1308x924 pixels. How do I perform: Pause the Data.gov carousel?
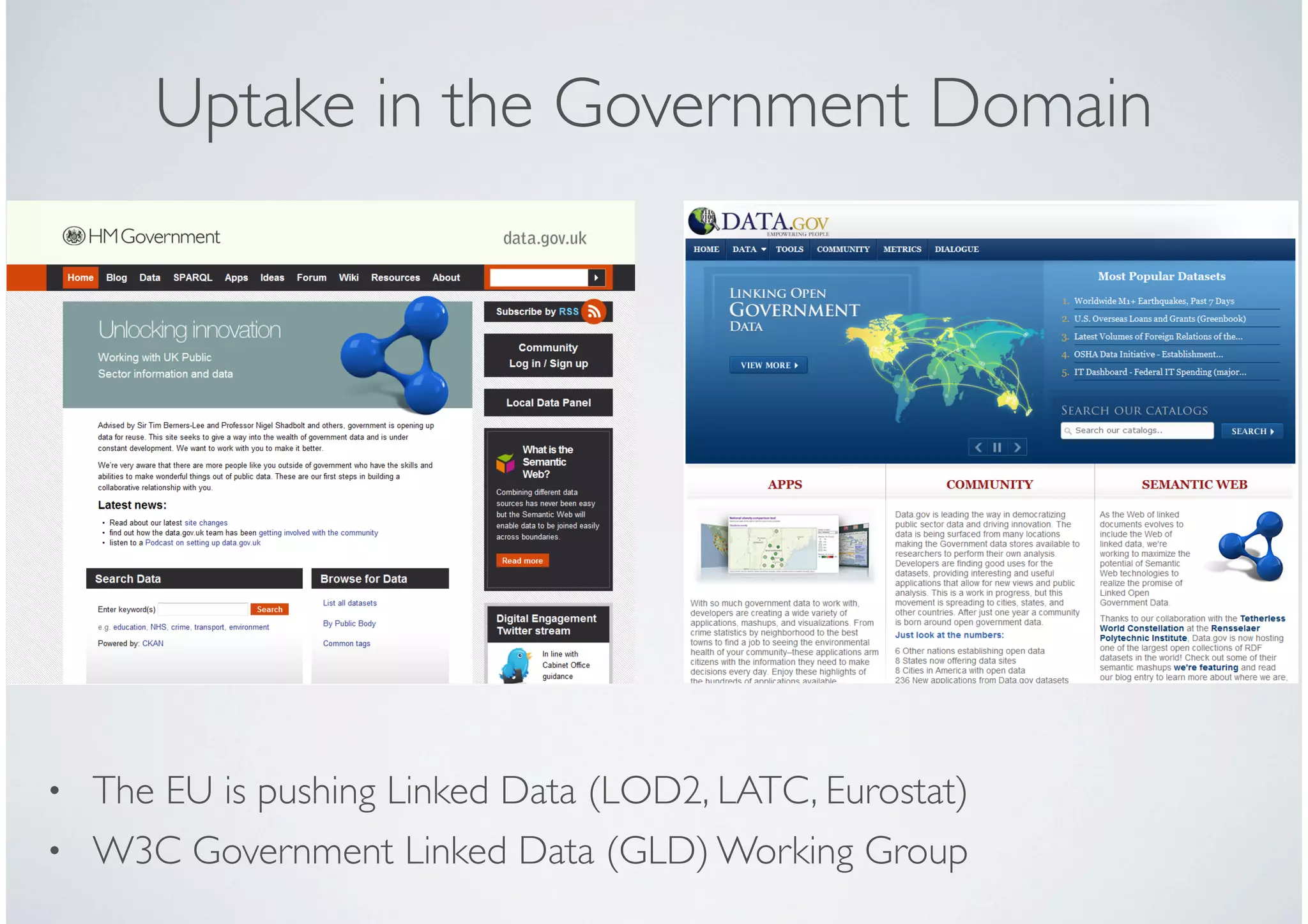pos(997,447)
